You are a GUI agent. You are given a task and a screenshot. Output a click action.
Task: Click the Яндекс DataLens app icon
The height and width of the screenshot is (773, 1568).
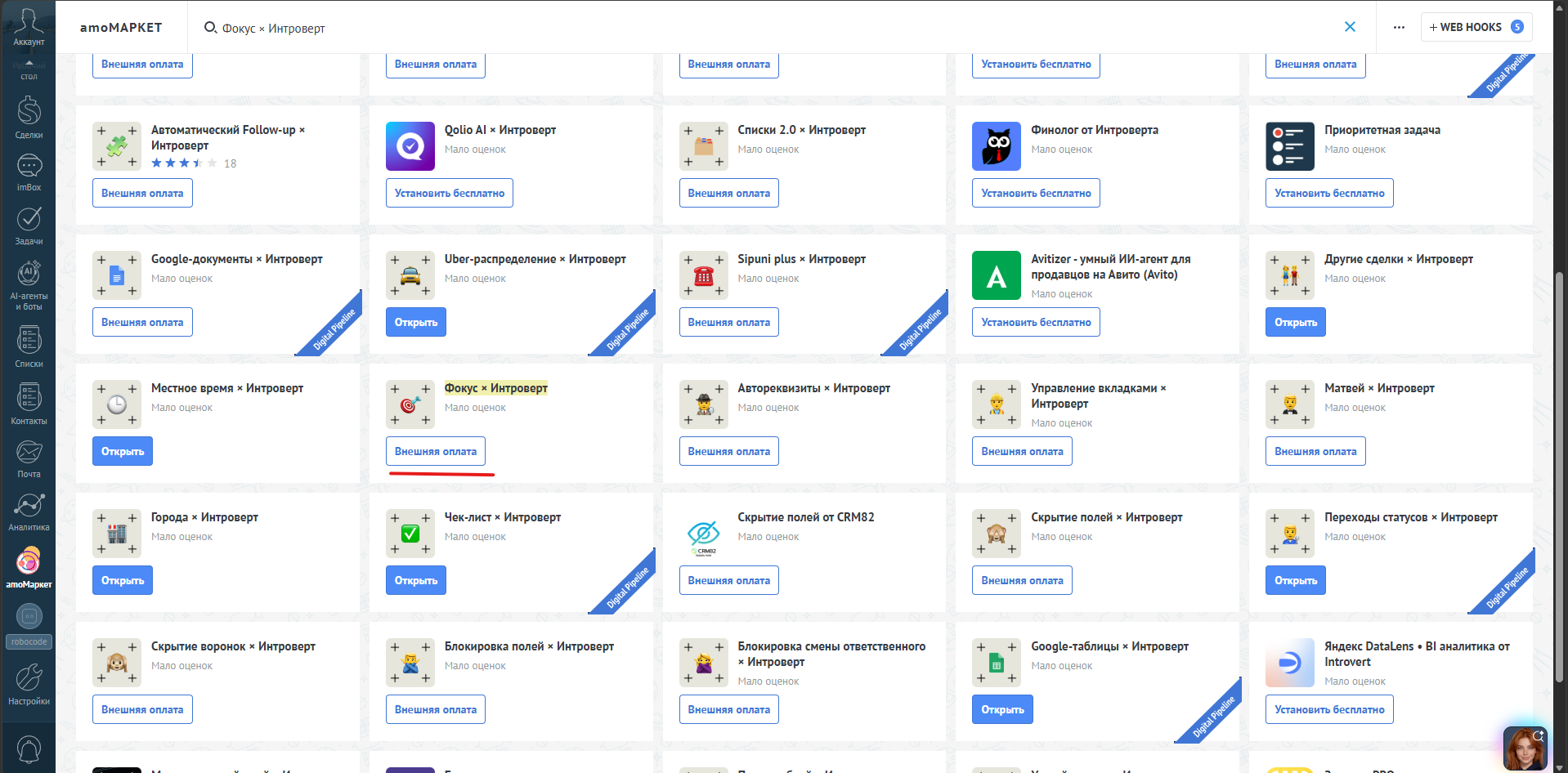[1289, 663]
